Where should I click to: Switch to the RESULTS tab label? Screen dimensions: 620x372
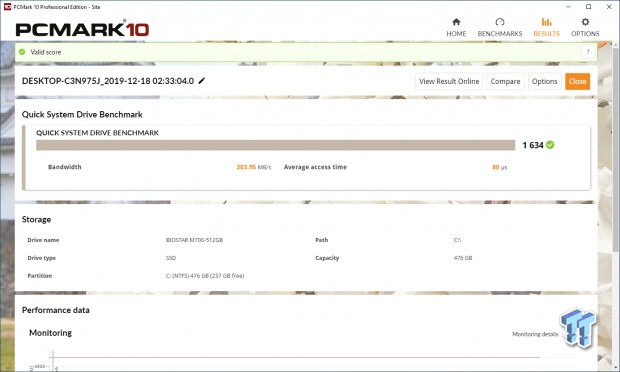click(x=546, y=34)
